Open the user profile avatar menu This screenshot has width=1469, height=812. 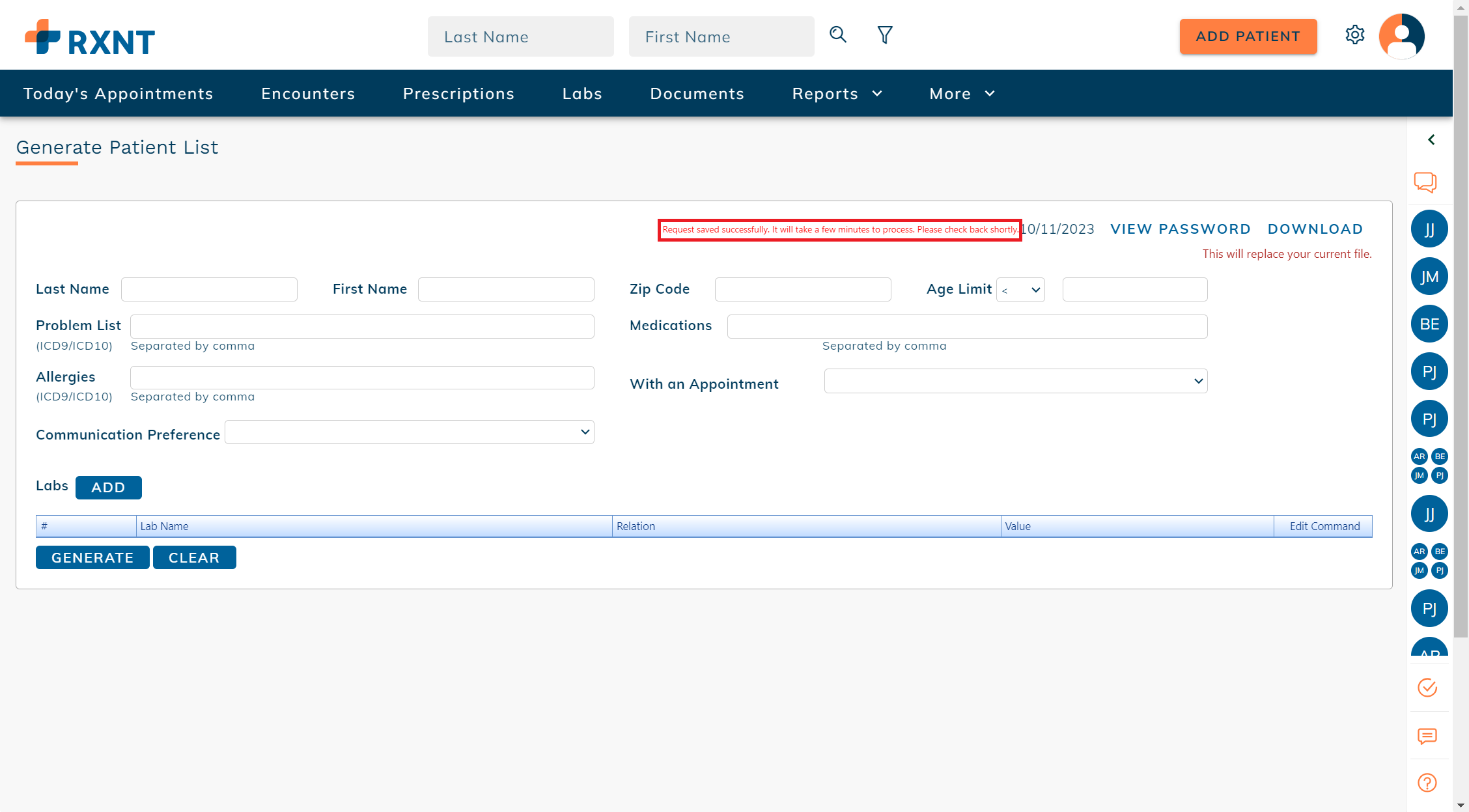[1401, 36]
